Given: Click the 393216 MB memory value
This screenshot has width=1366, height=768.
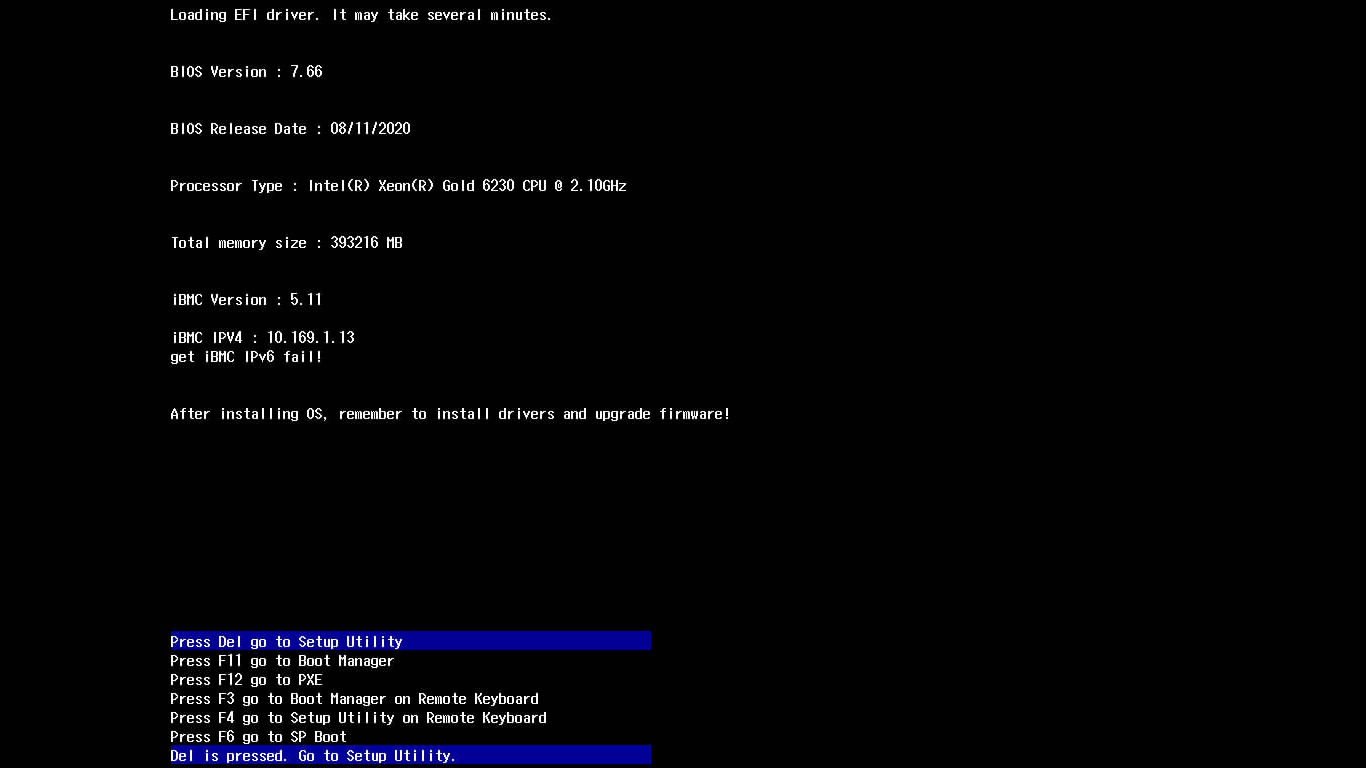Looking at the screenshot, I should (x=366, y=243).
